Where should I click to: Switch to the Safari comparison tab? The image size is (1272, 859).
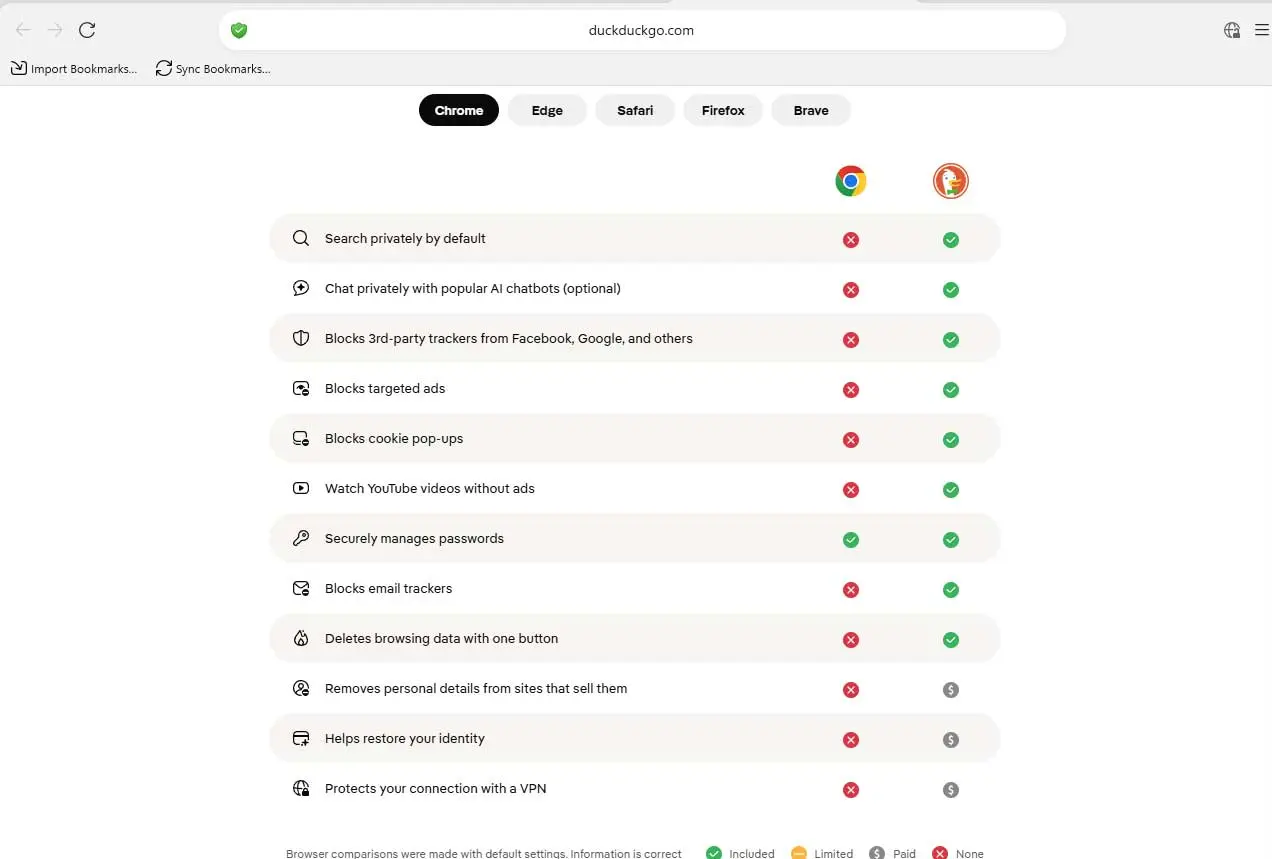pos(635,110)
